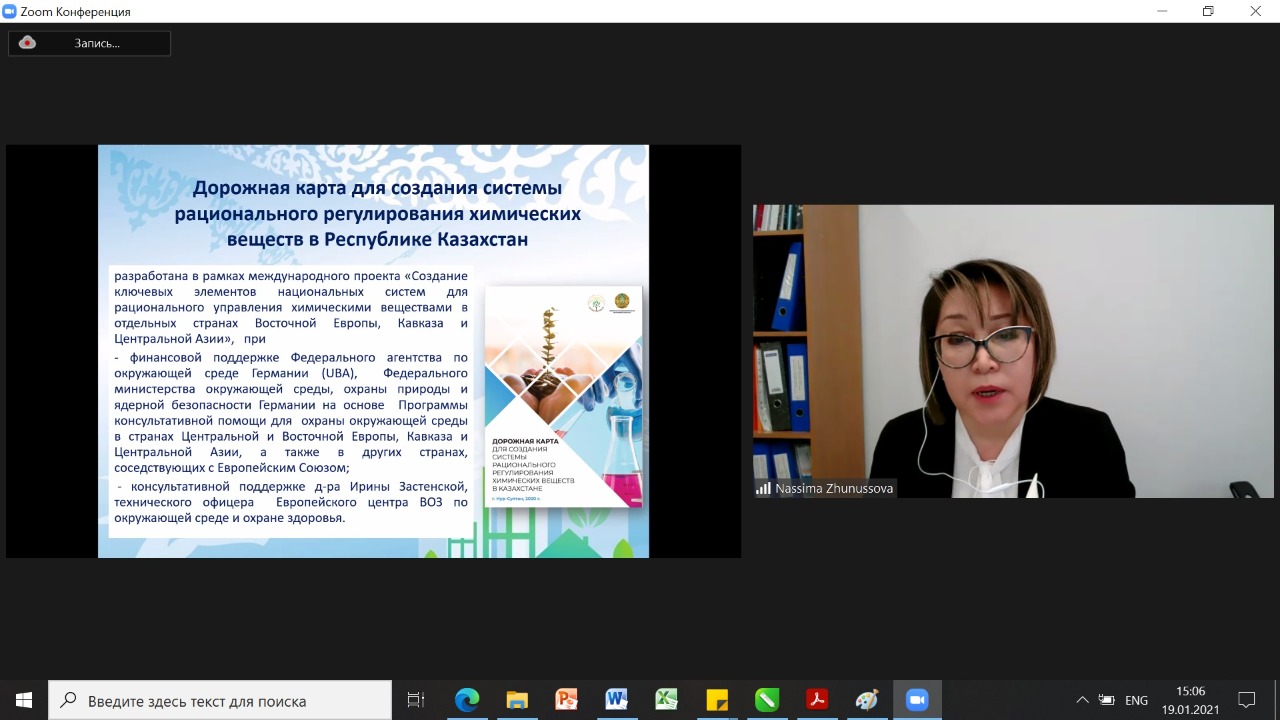Click the Zoom icon in the taskbar
Viewport: 1280px width, 720px height.
(917, 700)
